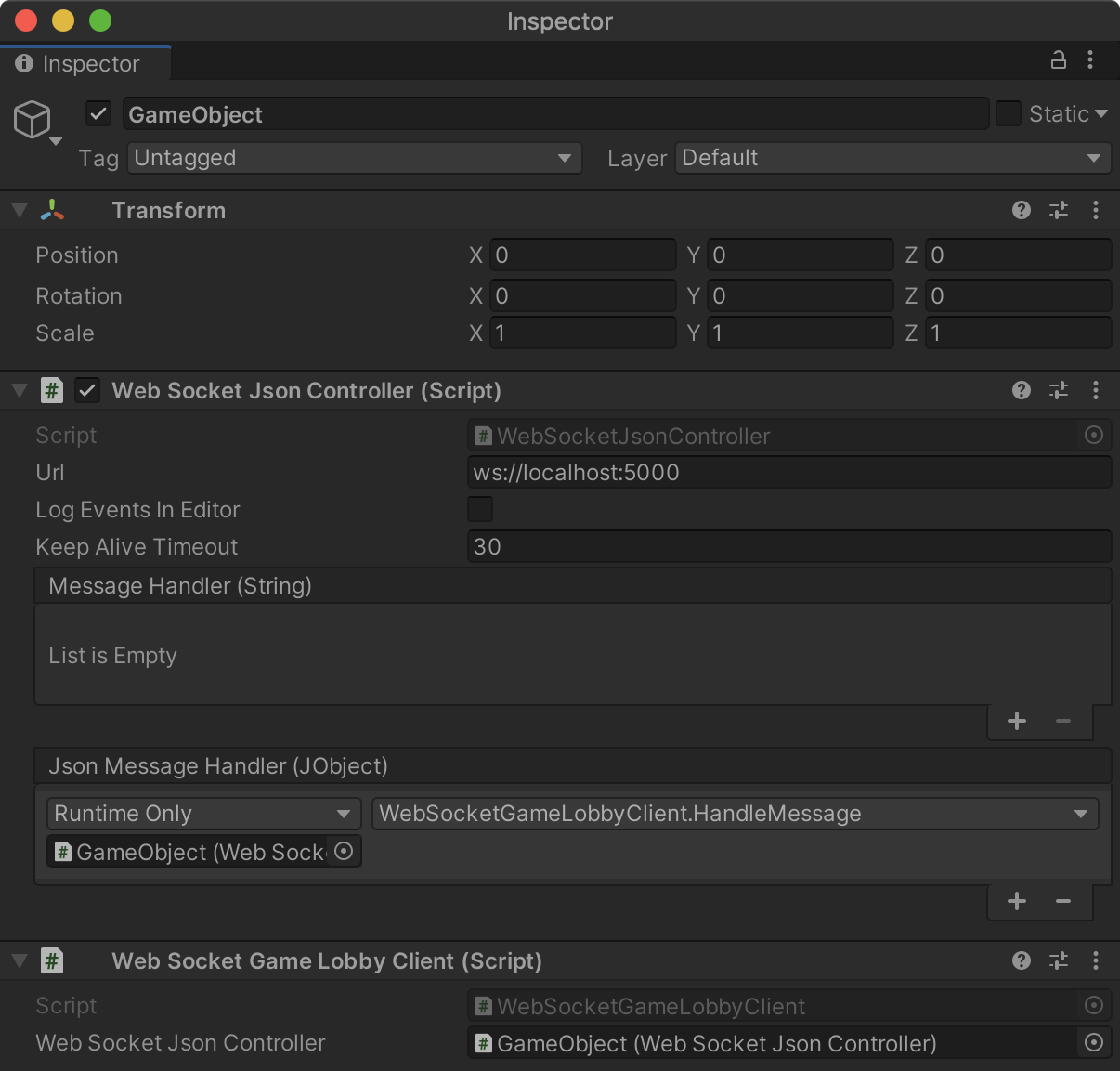Open Transform component presets
The width and height of the screenshot is (1120, 1071).
(x=1059, y=210)
